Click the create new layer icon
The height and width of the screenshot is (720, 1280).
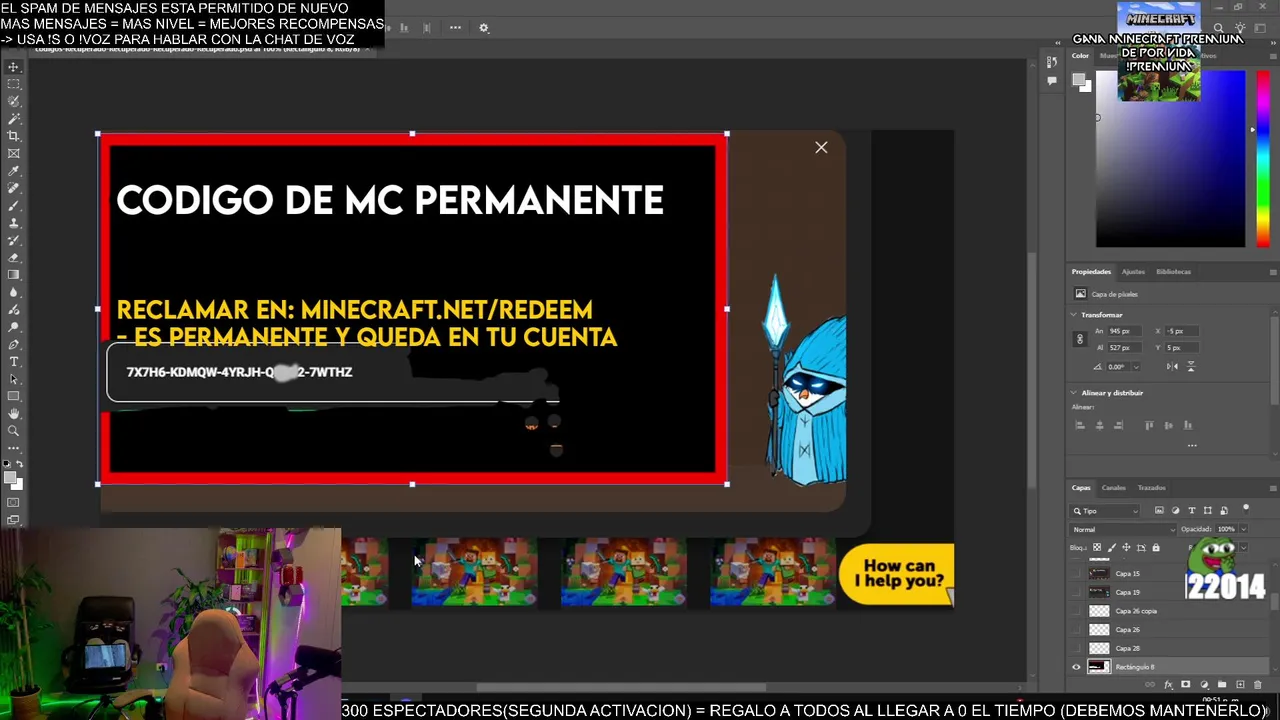pos(1240,685)
